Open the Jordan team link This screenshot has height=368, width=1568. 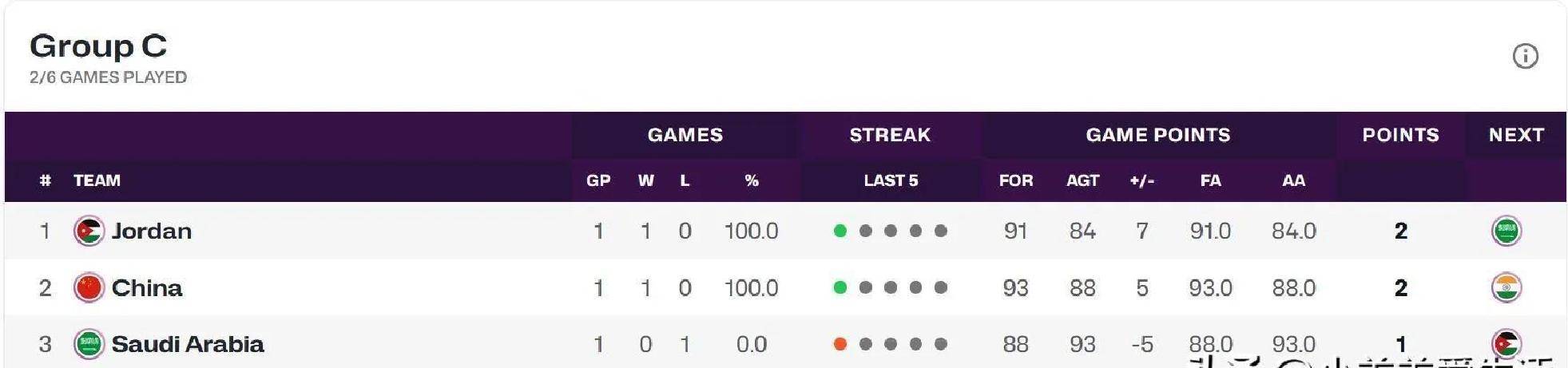[151, 231]
